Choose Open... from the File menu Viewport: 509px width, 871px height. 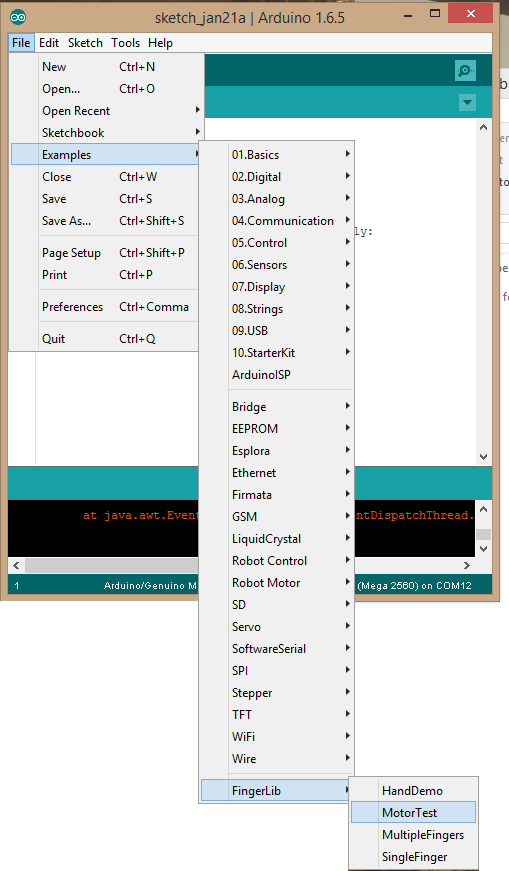click(x=106, y=89)
